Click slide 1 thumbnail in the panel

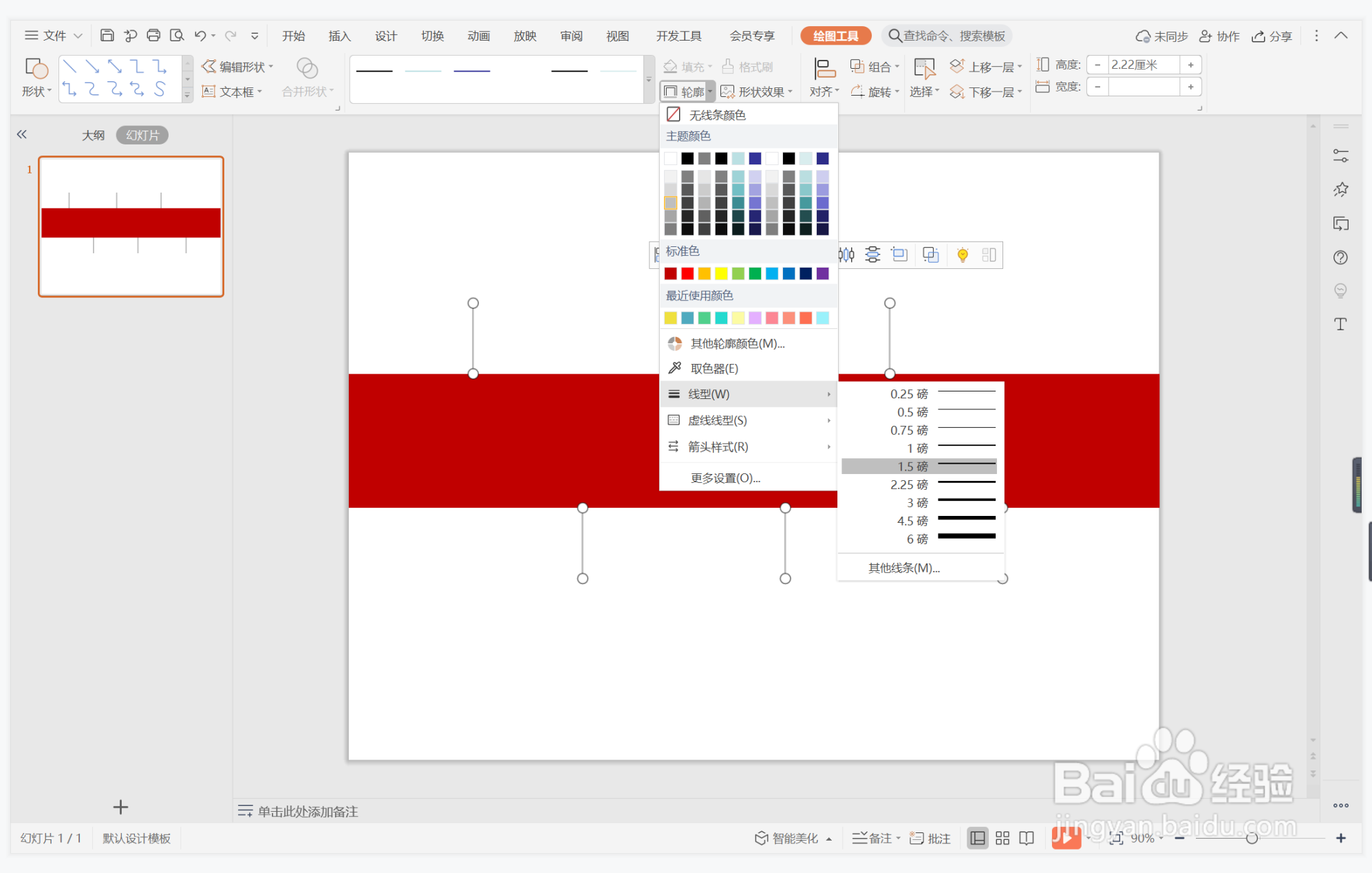point(131,226)
